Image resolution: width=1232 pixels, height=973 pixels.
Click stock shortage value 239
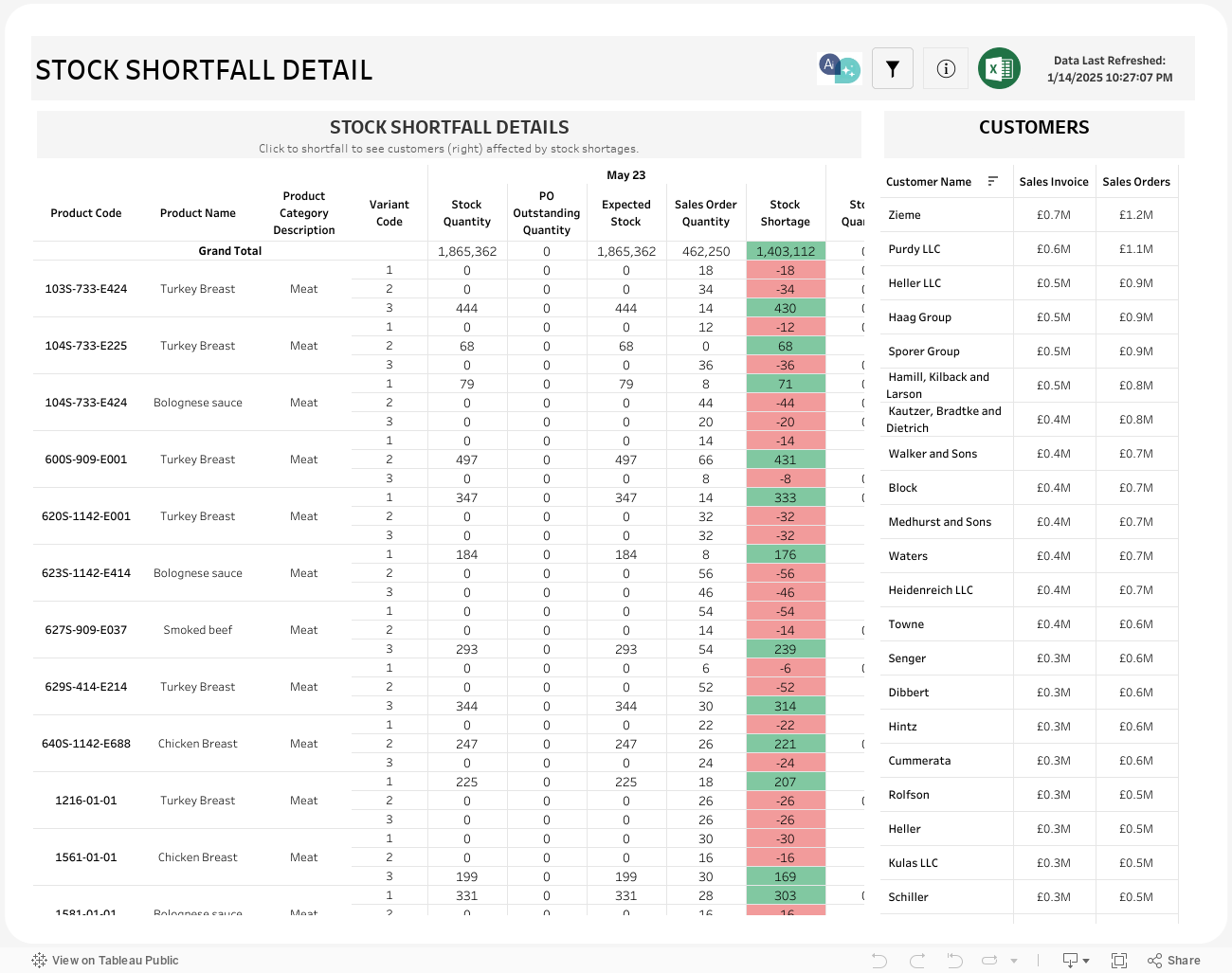pyautogui.click(x=786, y=649)
